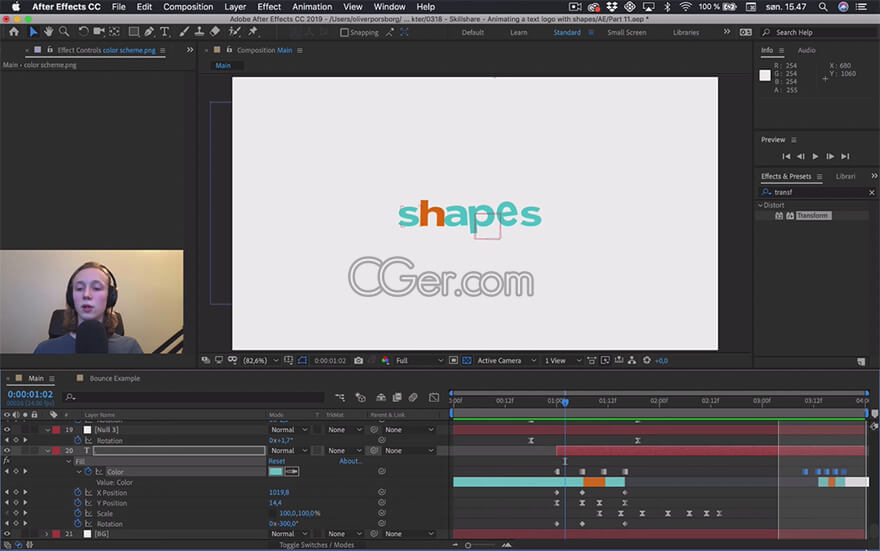The image size is (880, 551).
Task: Jump to first frame in Preview panel
Action: pos(786,157)
